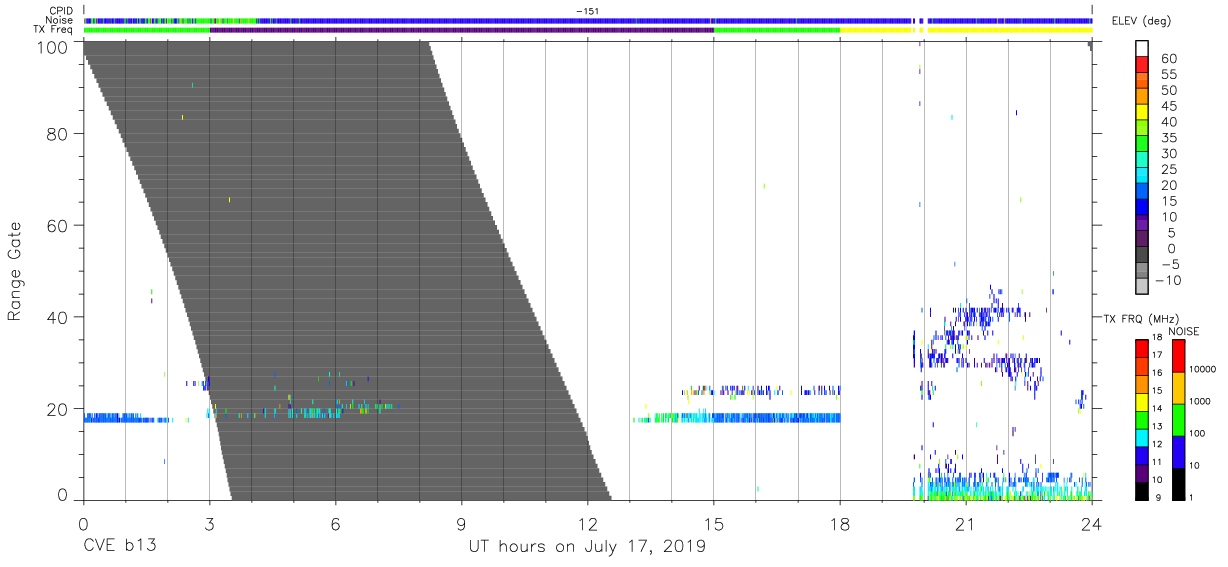Click the x-axis hour tick '21'

pos(965,524)
